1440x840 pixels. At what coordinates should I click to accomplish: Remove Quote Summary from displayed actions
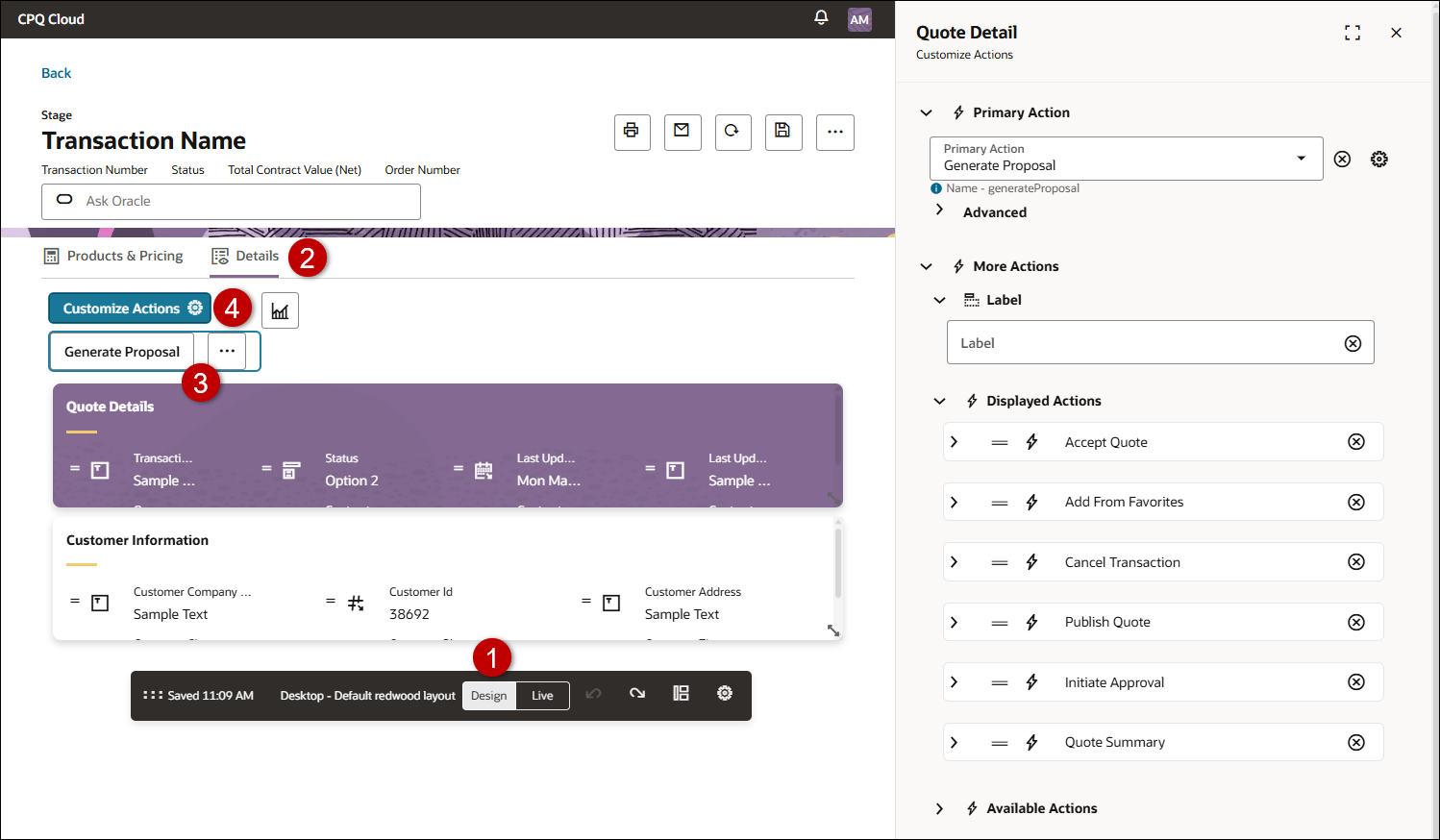tap(1356, 742)
